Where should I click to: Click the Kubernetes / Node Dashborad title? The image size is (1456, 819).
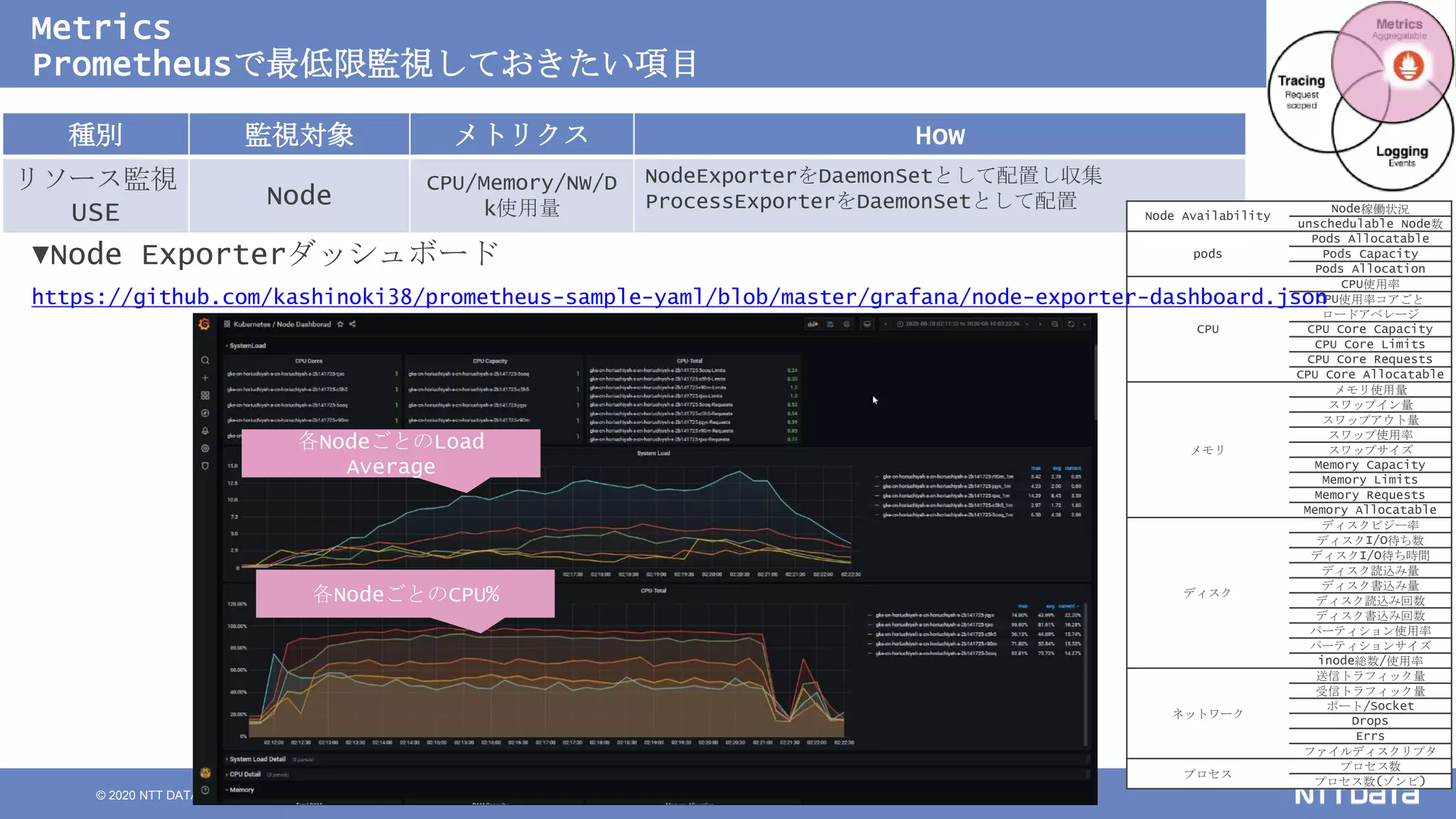coord(282,324)
